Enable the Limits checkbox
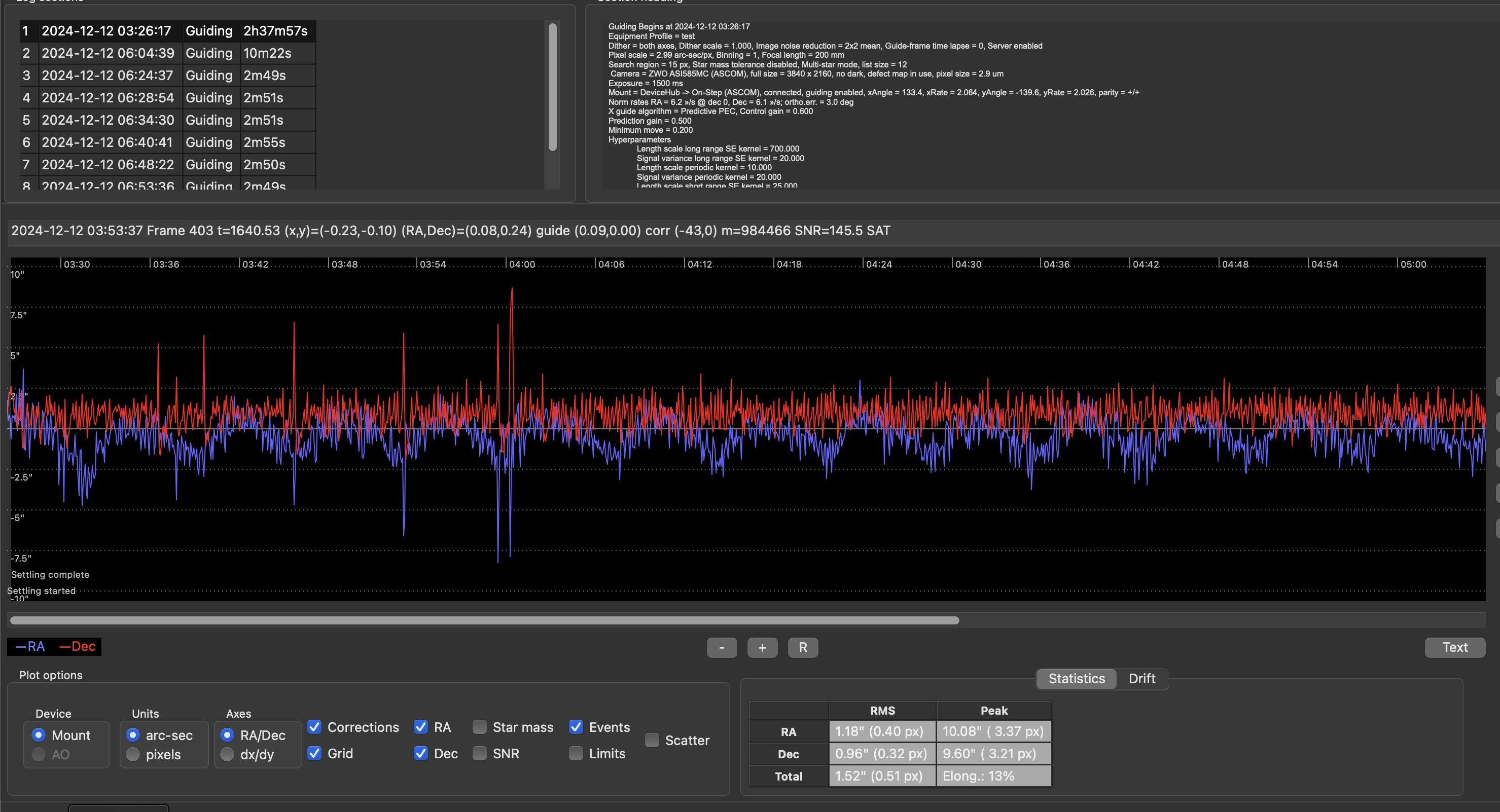This screenshot has width=1500, height=812. point(576,753)
